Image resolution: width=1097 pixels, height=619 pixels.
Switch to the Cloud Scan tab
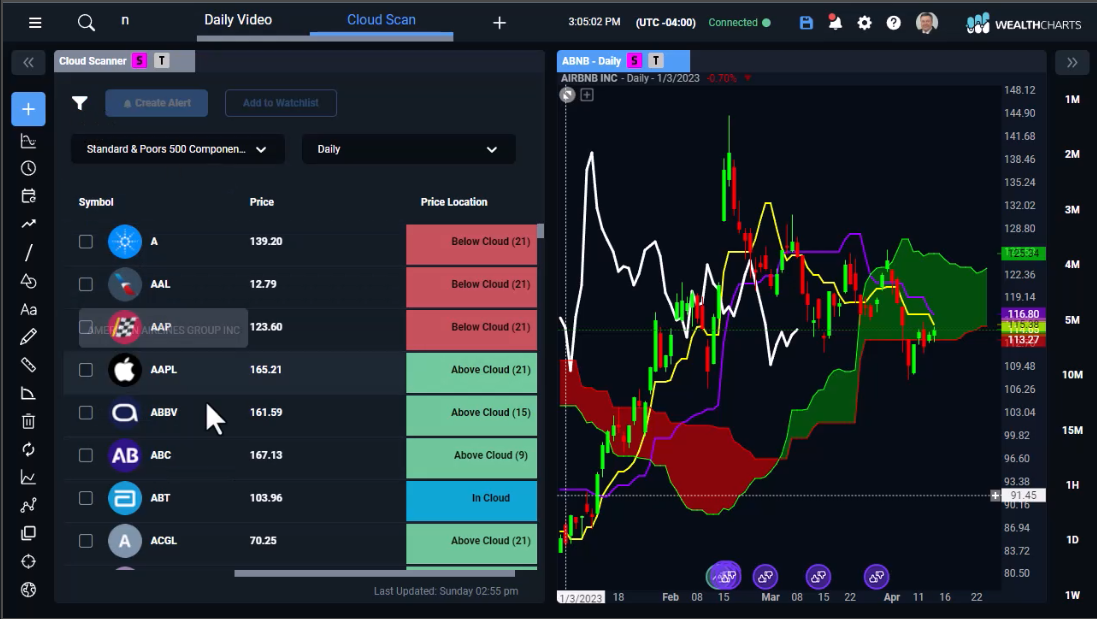point(381,20)
